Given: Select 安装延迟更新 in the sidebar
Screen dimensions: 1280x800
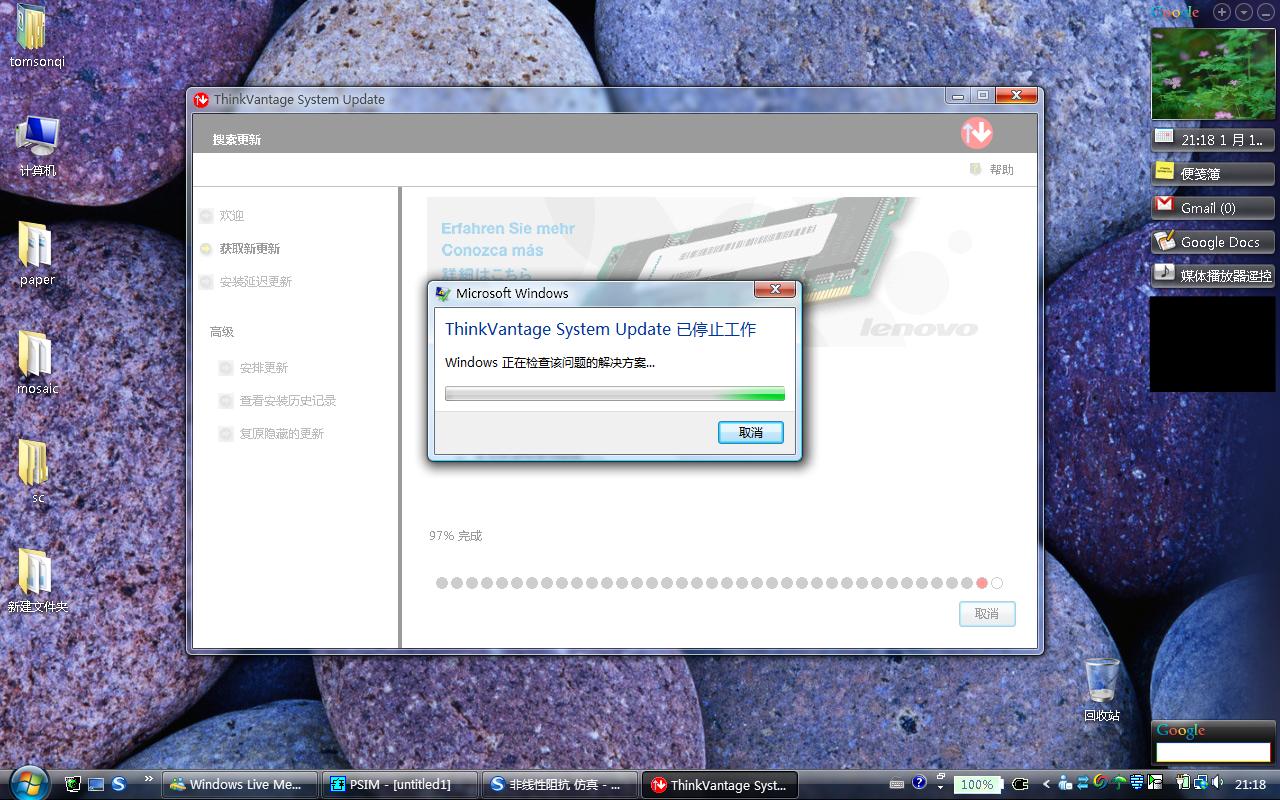Looking at the screenshot, I should [x=256, y=281].
